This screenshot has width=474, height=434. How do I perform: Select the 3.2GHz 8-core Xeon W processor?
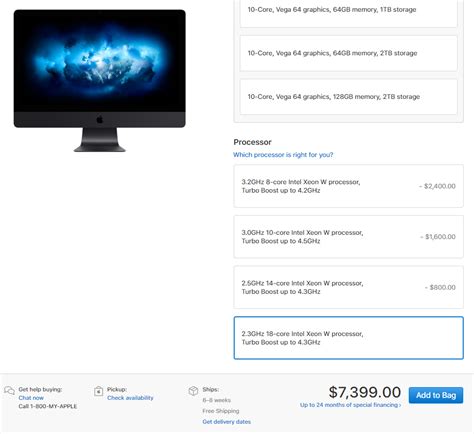(348, 186)
